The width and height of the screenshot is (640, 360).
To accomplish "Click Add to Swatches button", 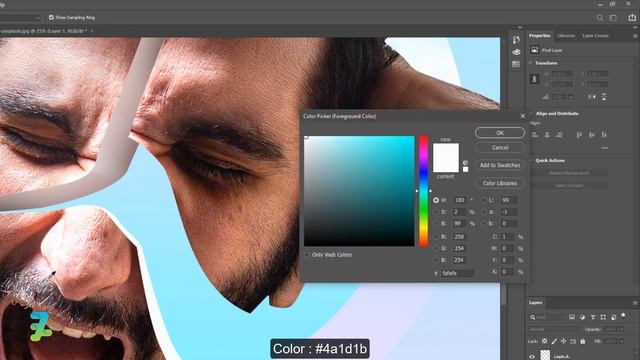I will 500,165.
